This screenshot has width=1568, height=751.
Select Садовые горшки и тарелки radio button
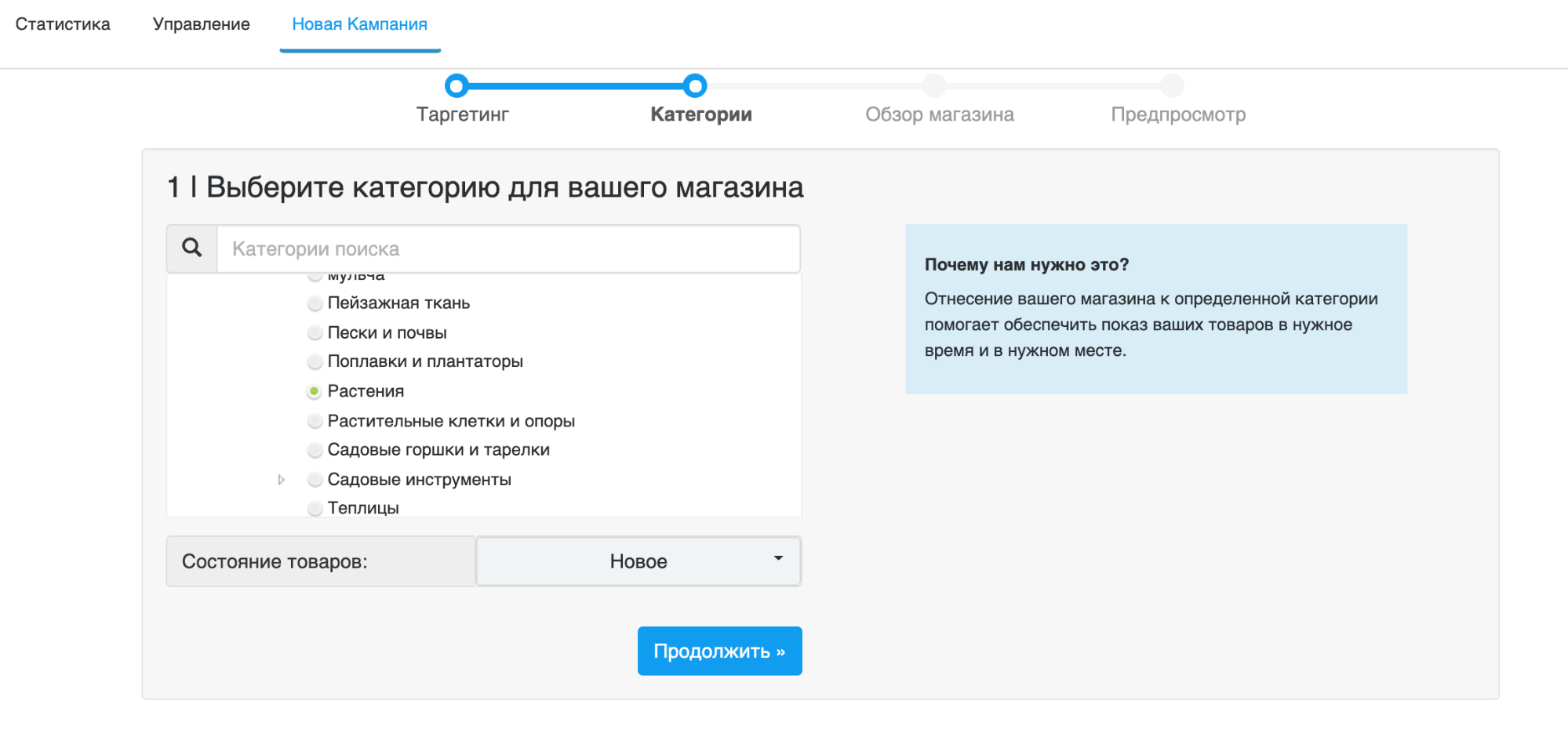click(315, 451)
